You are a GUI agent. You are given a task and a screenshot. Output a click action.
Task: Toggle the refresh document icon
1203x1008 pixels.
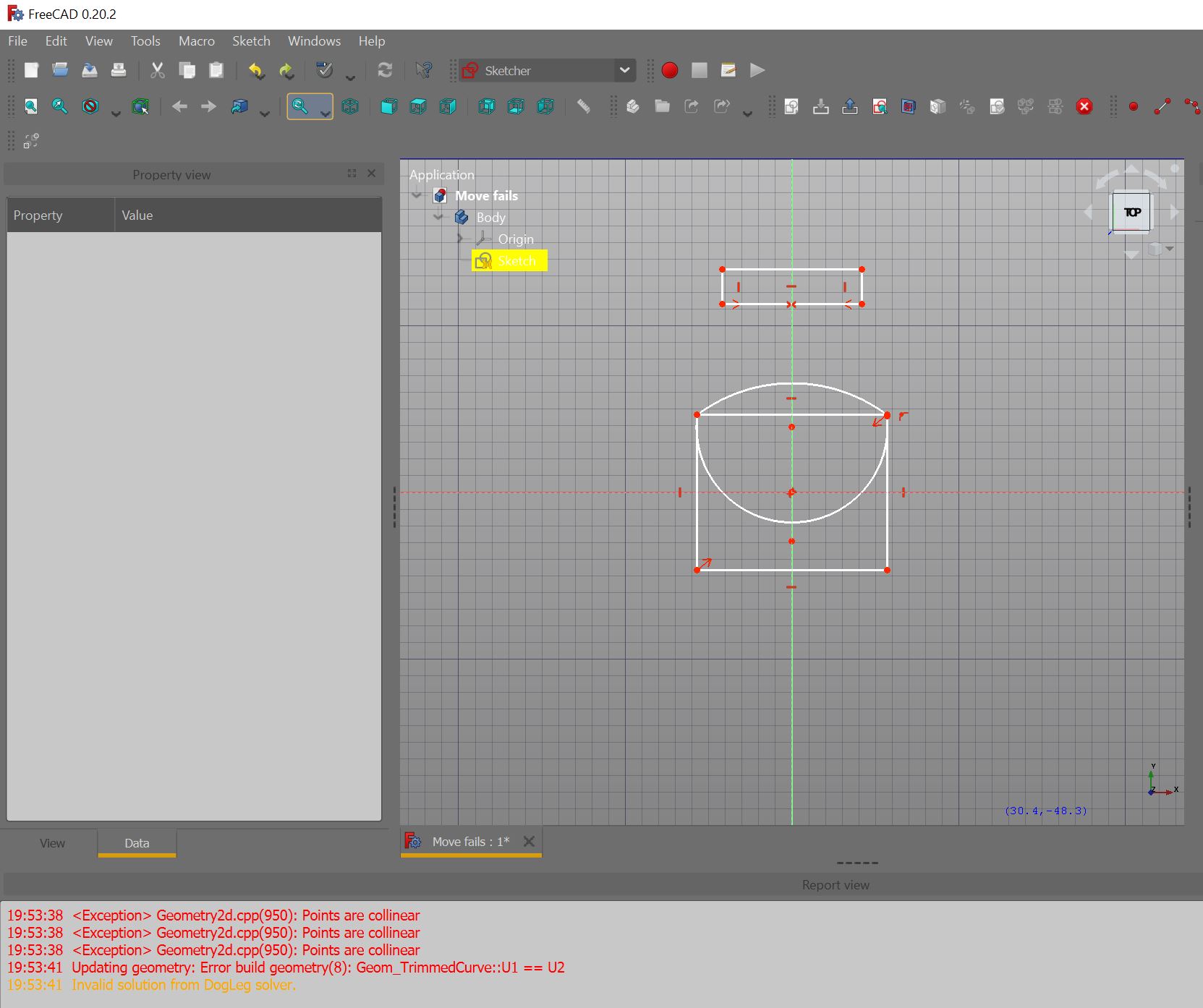(385, 70)
